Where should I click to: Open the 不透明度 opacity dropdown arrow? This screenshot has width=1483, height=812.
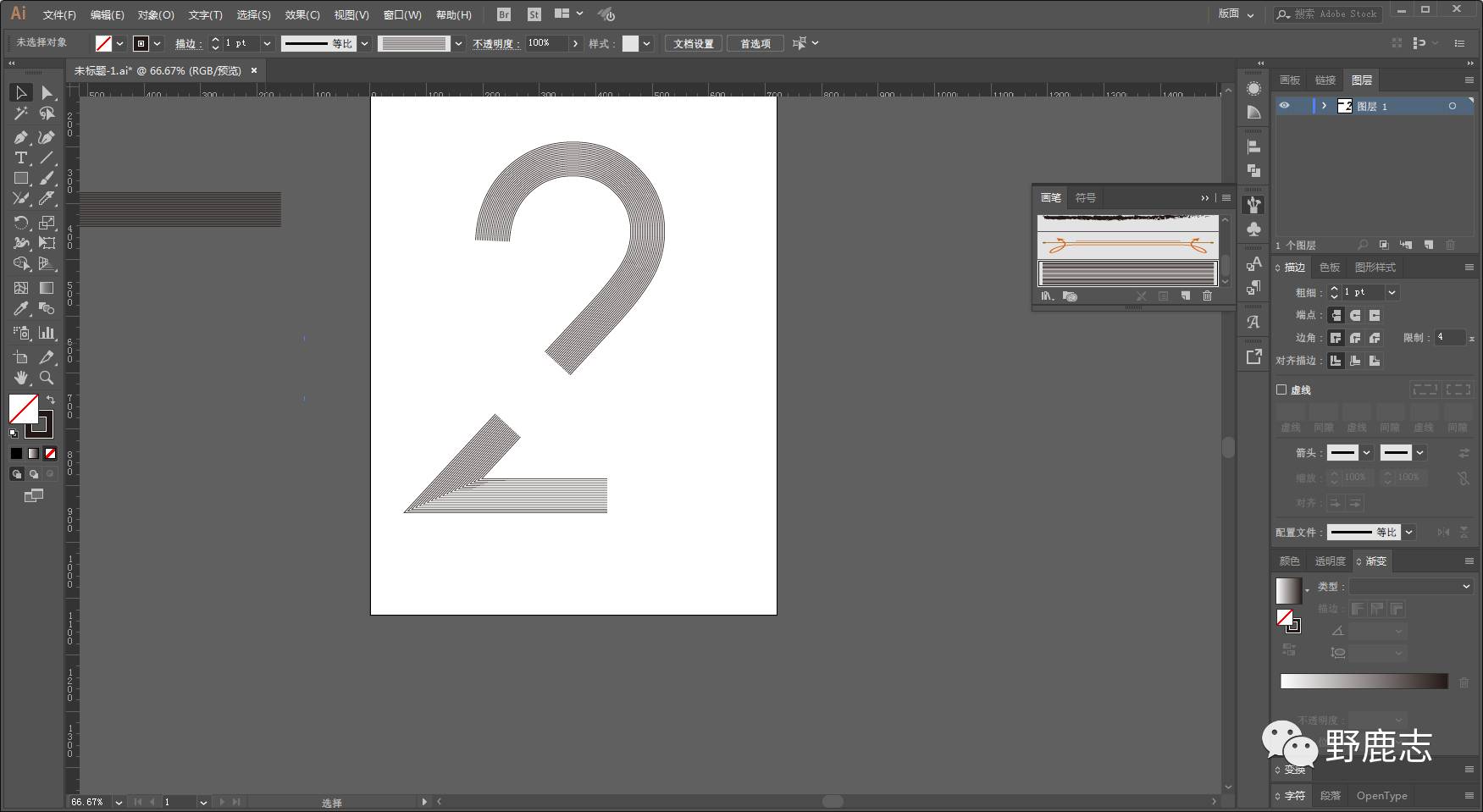coord(576,43)
